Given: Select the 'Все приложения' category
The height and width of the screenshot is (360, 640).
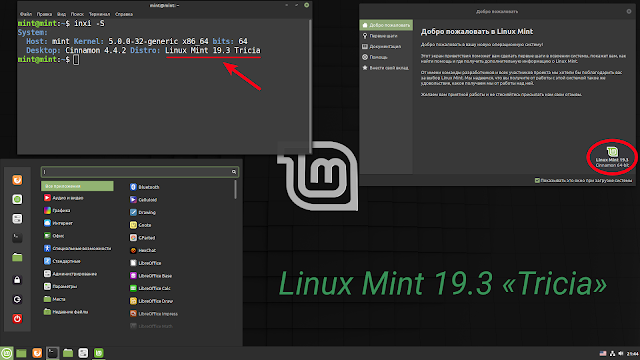Looking at the screenshot, I should [77, 186].
